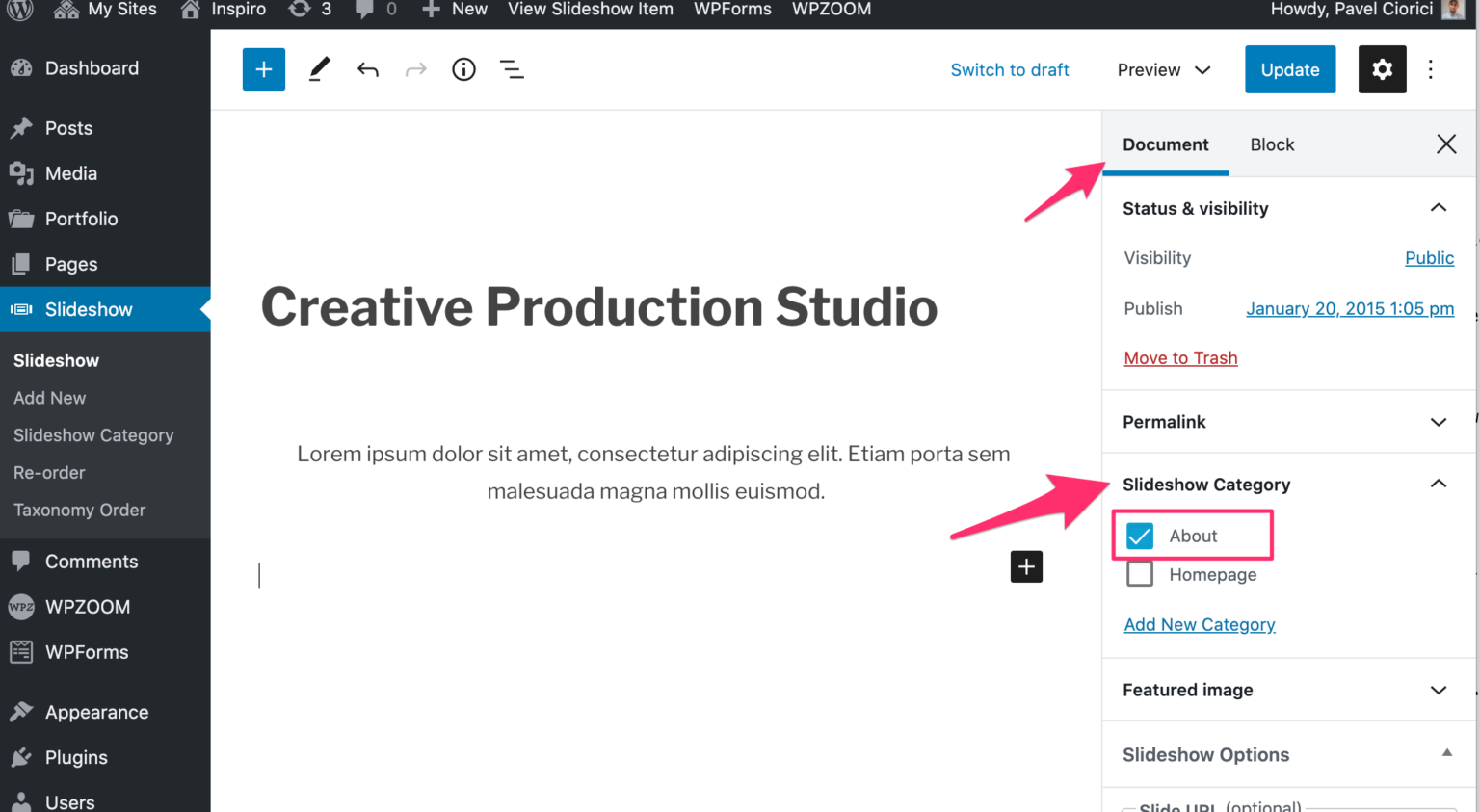Viewport: 1480px width, 812px height.
Task: Click the Creative Production Studio title field
Action: [x=599, y=307]
